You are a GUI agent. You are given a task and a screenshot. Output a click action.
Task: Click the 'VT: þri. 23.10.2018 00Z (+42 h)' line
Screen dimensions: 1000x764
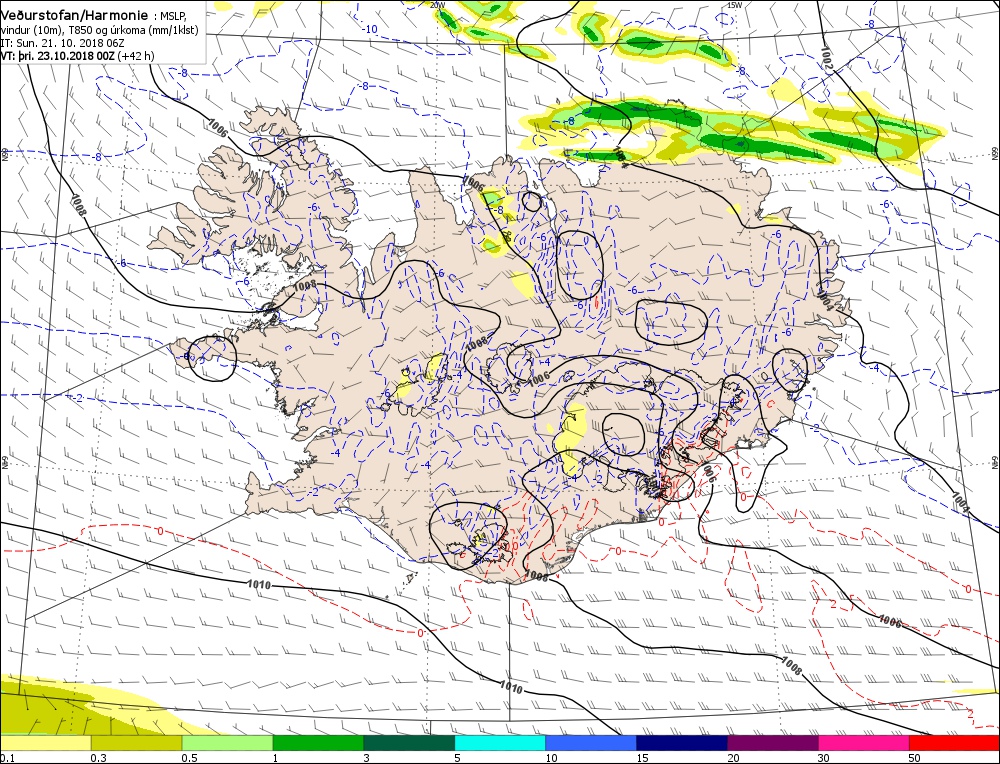pos(77,56)
